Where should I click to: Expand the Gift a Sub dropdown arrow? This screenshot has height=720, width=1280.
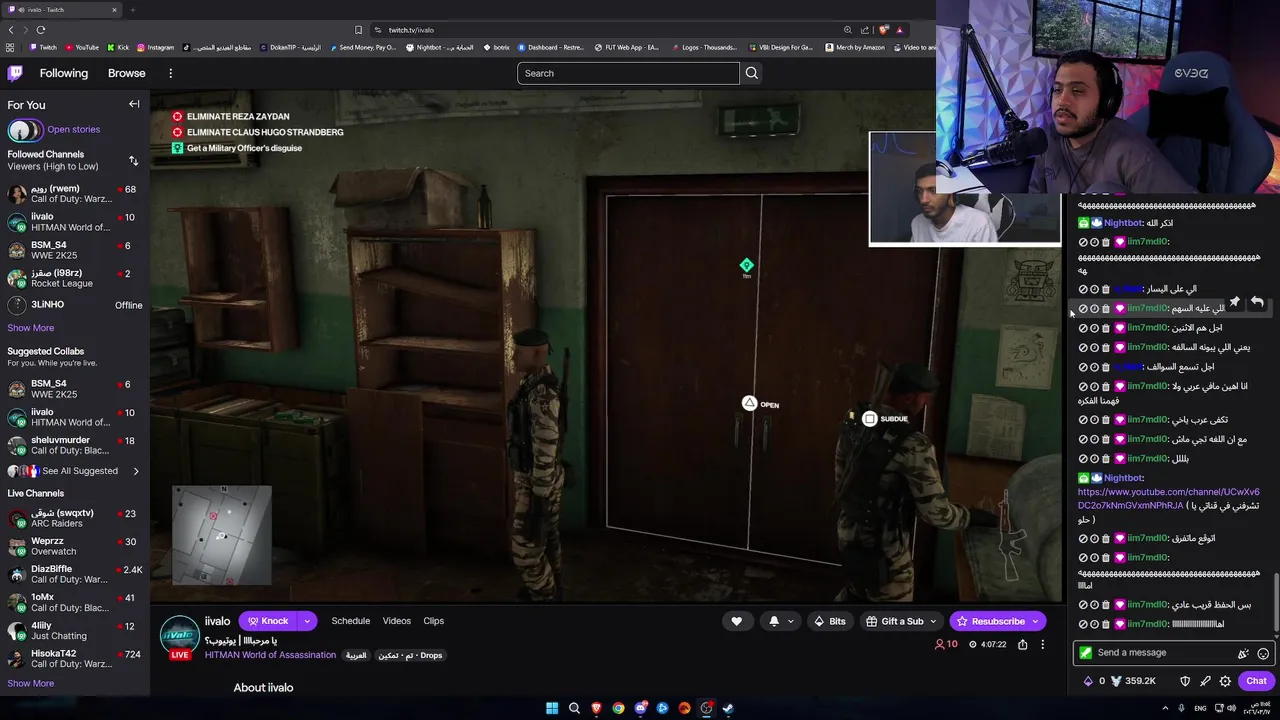click(x=934, y=621)
